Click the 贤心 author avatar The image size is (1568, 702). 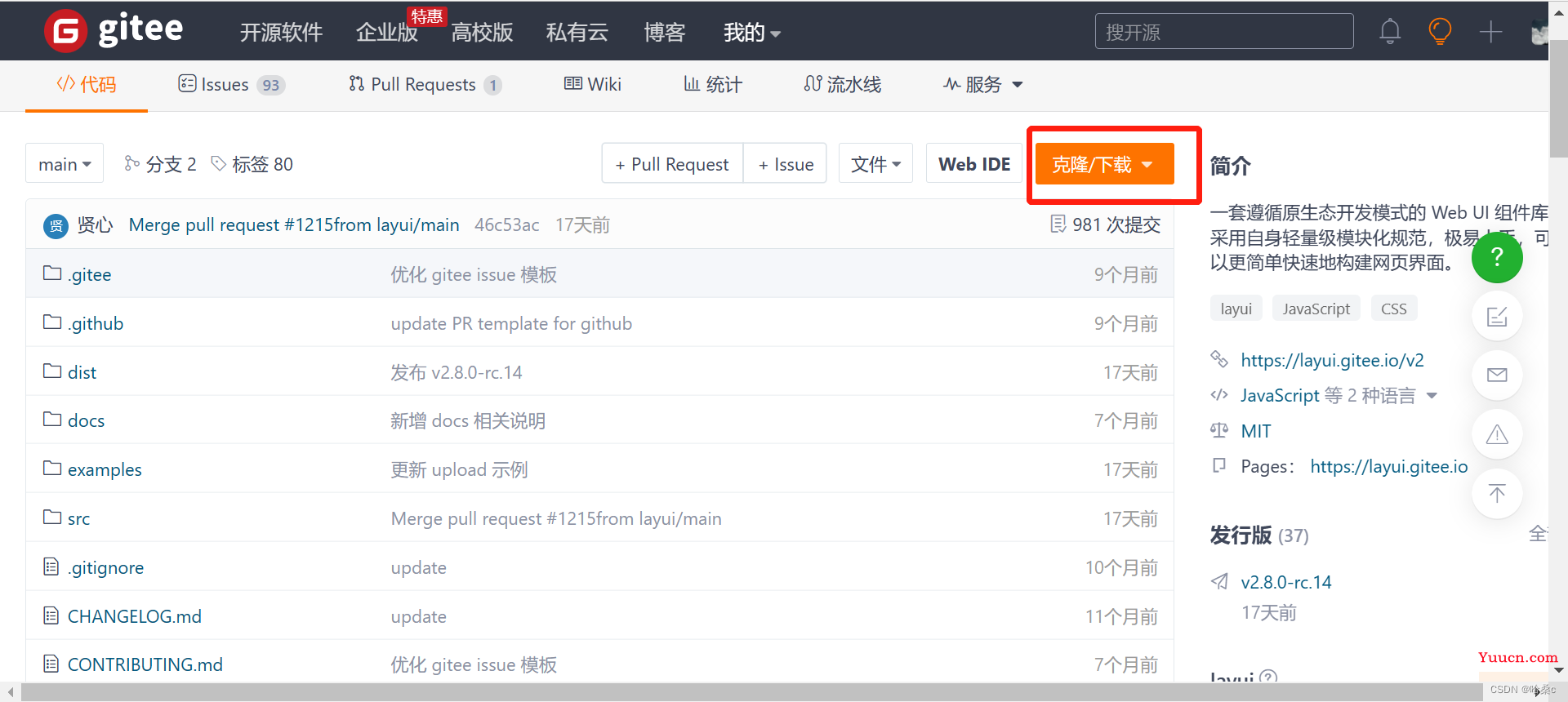point(56,225)
